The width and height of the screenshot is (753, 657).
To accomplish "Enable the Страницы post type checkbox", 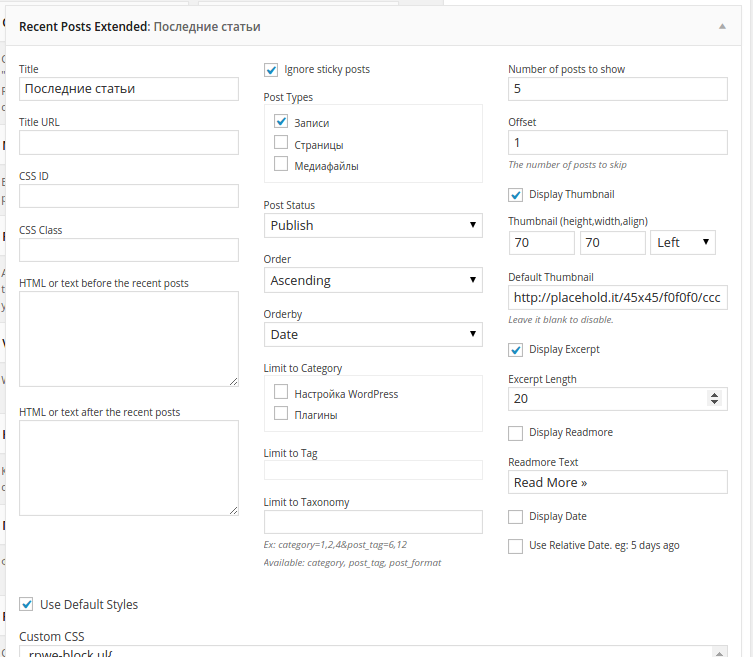I will (281, 143).
